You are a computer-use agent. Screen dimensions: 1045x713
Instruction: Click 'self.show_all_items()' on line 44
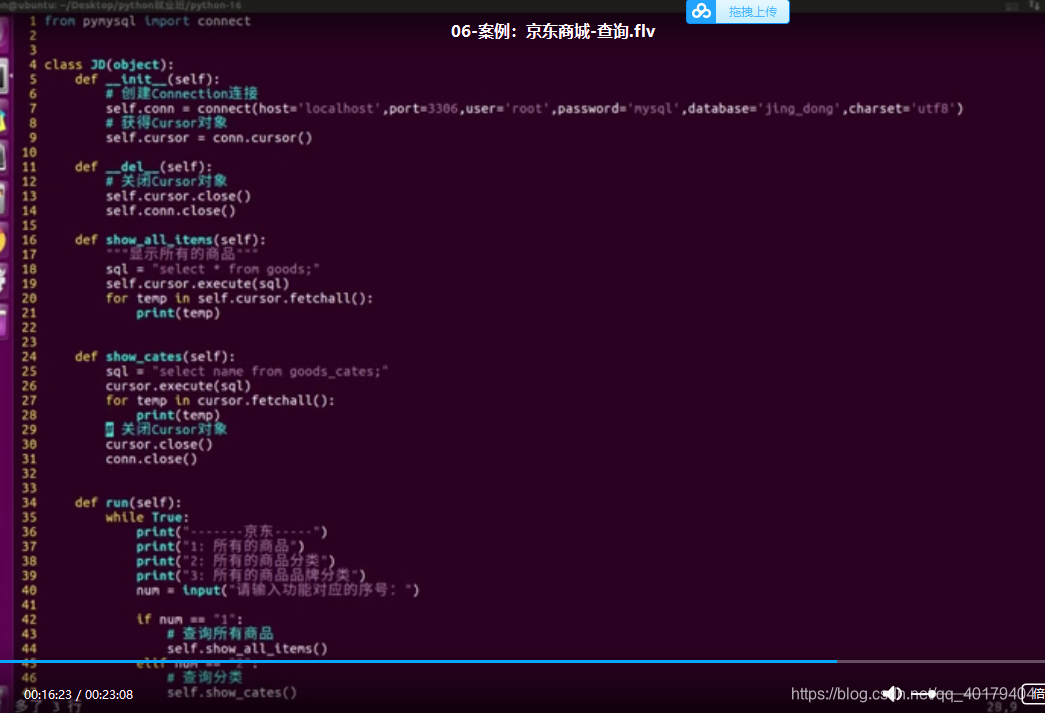click(247, 648)
